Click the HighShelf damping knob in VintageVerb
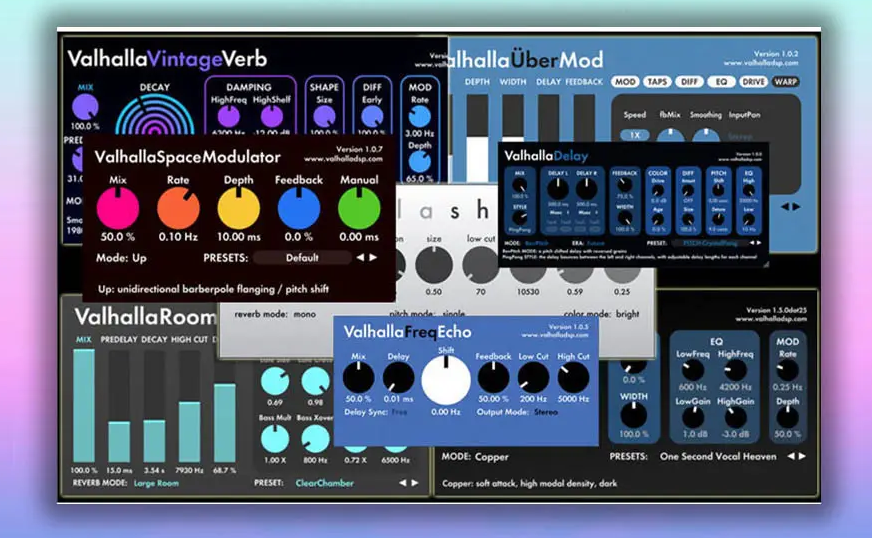 (x=271, y=117)
